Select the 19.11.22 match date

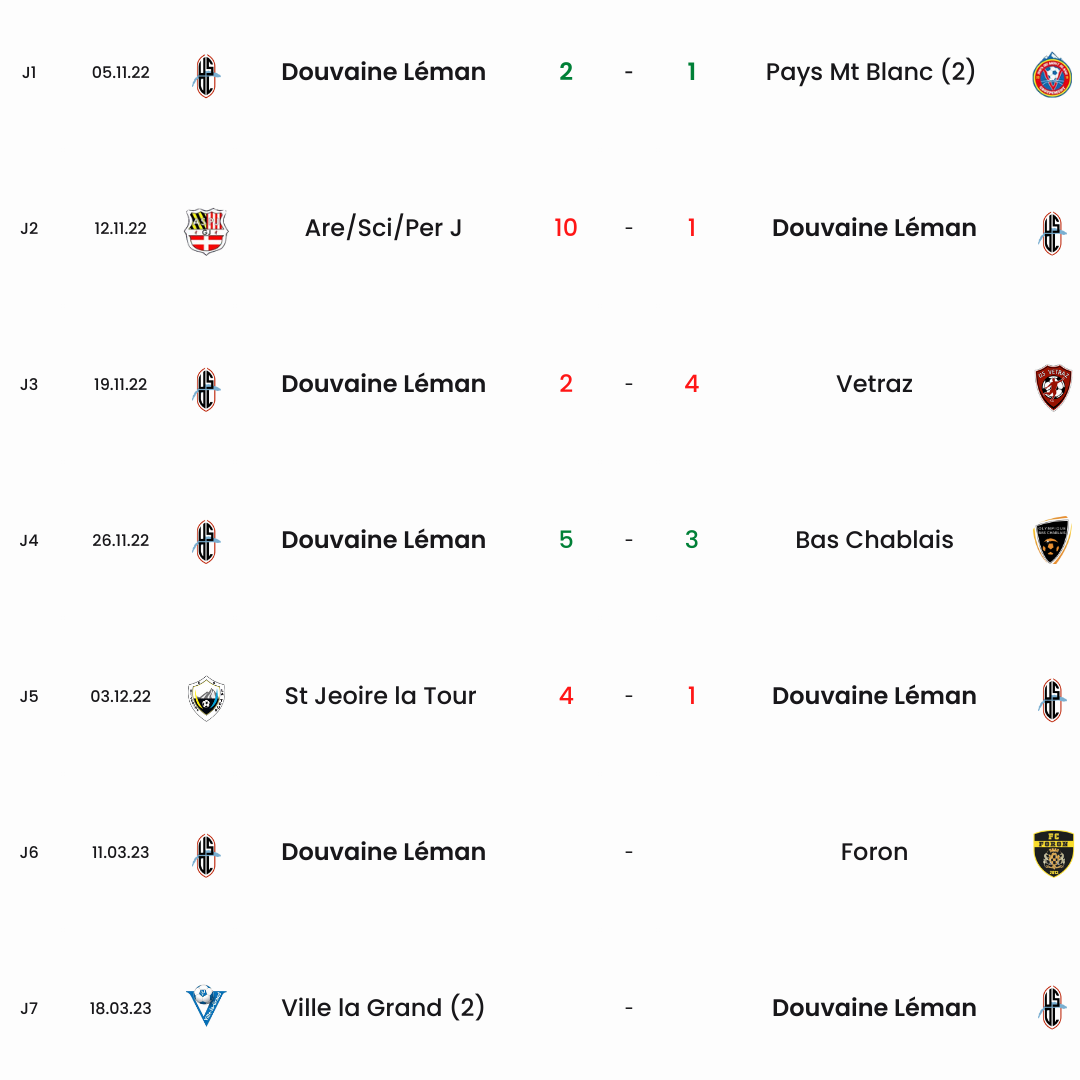[121, 384]
